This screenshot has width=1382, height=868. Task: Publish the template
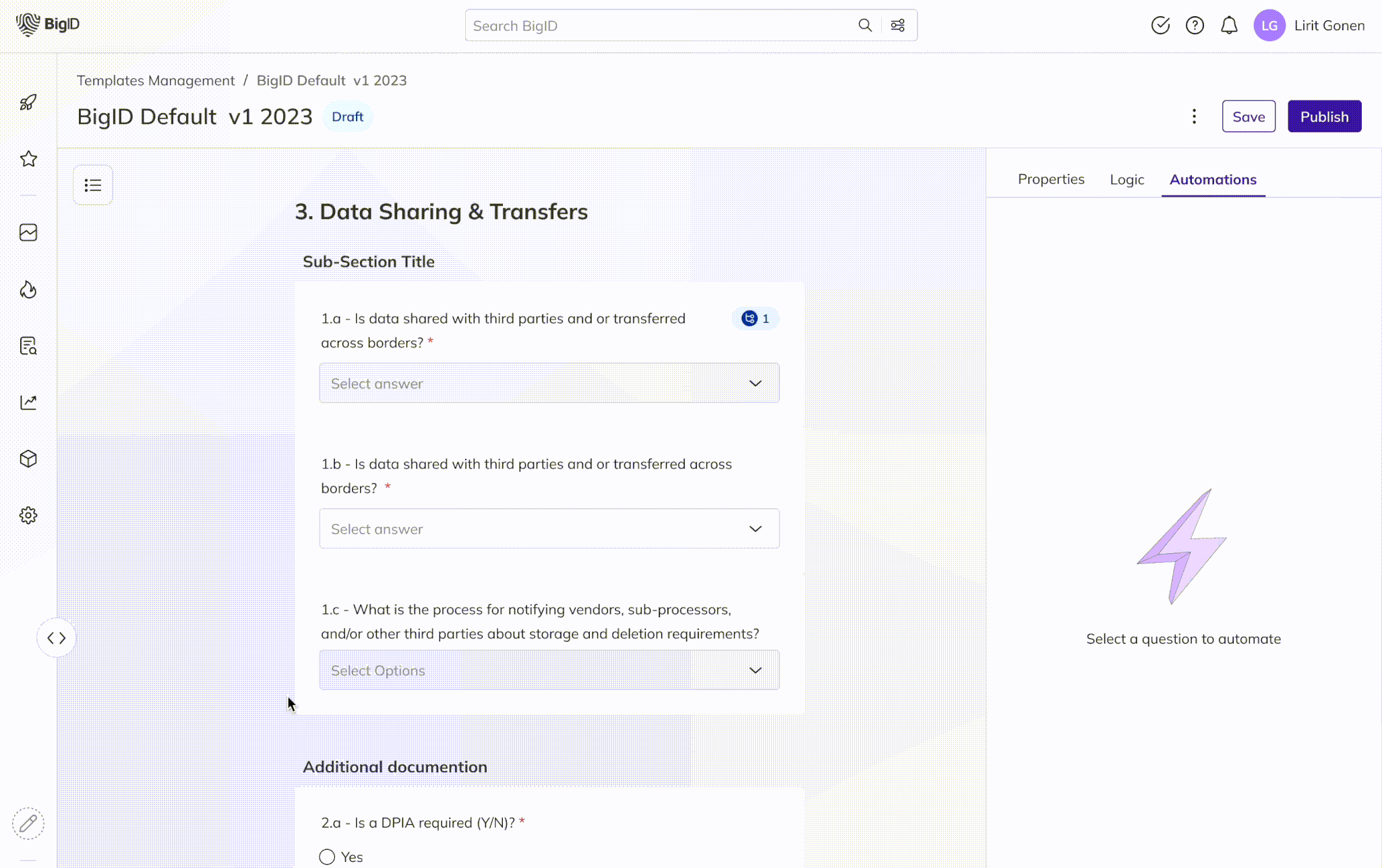click(1324, 117)
